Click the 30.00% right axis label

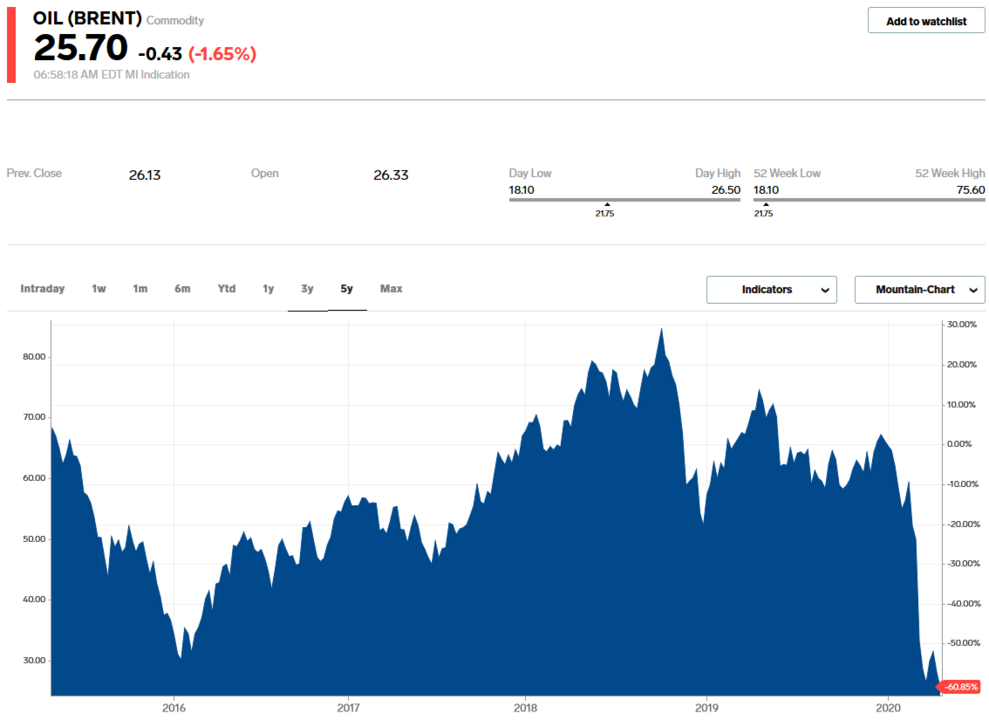962,325
